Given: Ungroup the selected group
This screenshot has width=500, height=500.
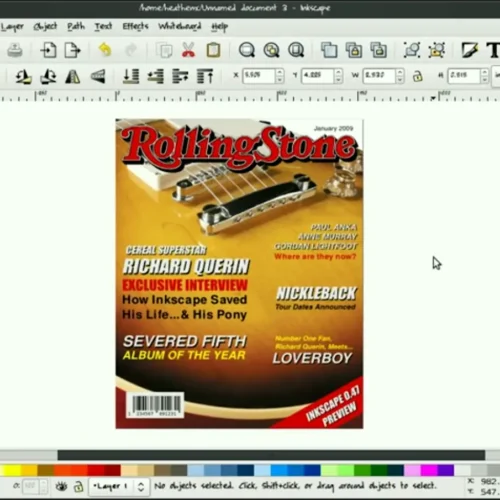Looking at the screenshot, I should click(x=437, y=50).
